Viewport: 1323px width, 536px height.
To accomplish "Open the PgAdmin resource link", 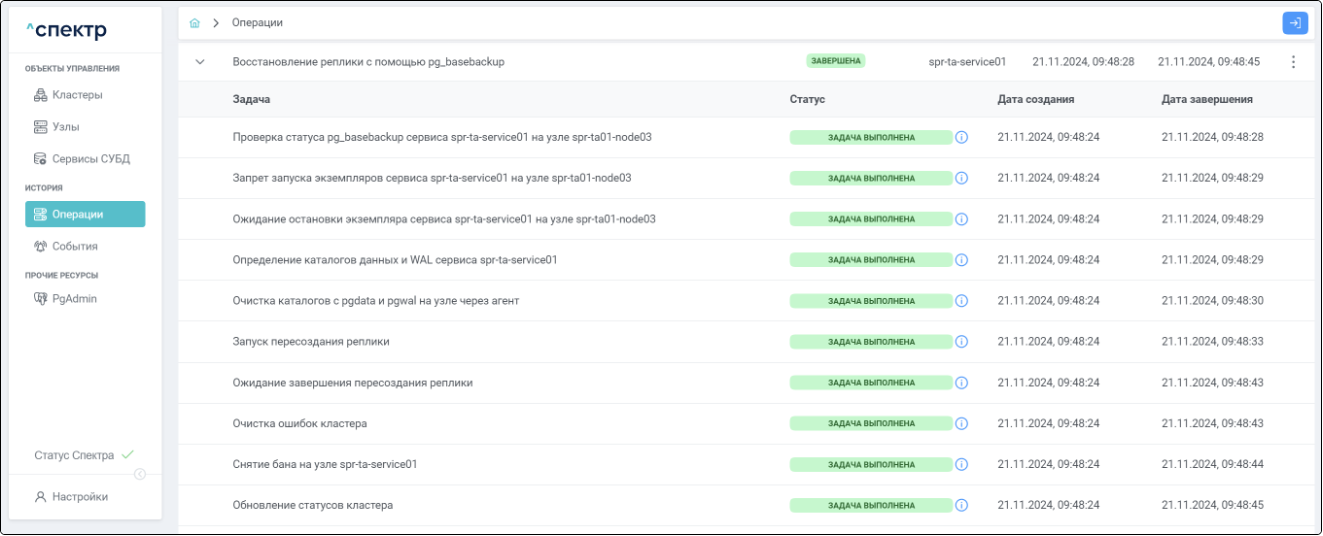I will [74, 298].
